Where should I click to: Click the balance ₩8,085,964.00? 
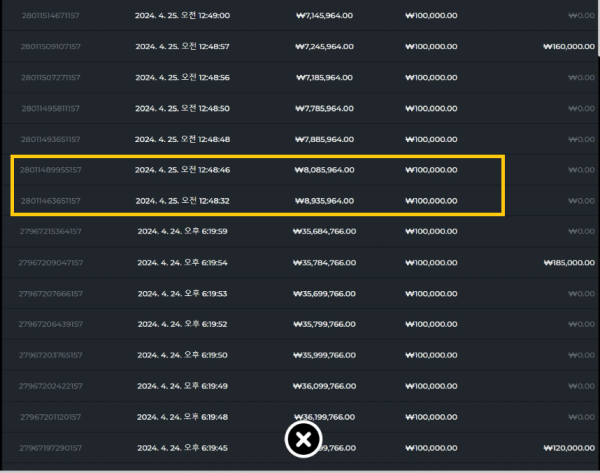pyautogui.click(x=324, y=170)
